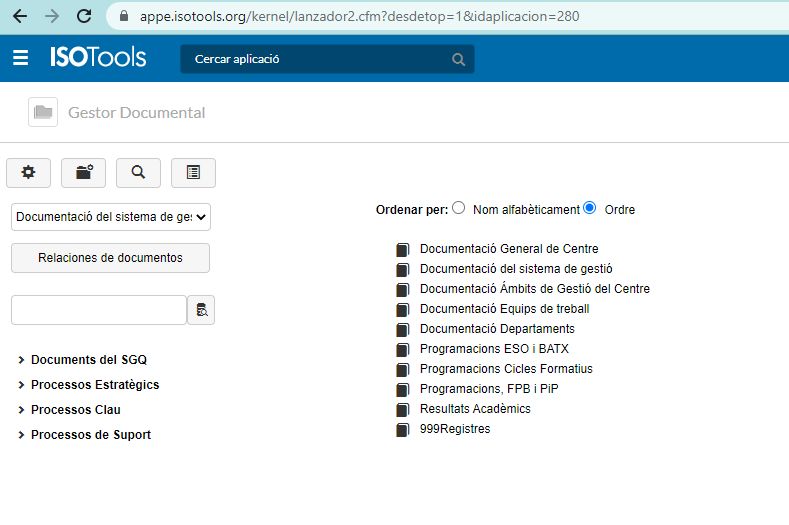Click the gear settings toolbar button
Screen dimensions: 789x525
pyautogui.click(x=28, y=173)
